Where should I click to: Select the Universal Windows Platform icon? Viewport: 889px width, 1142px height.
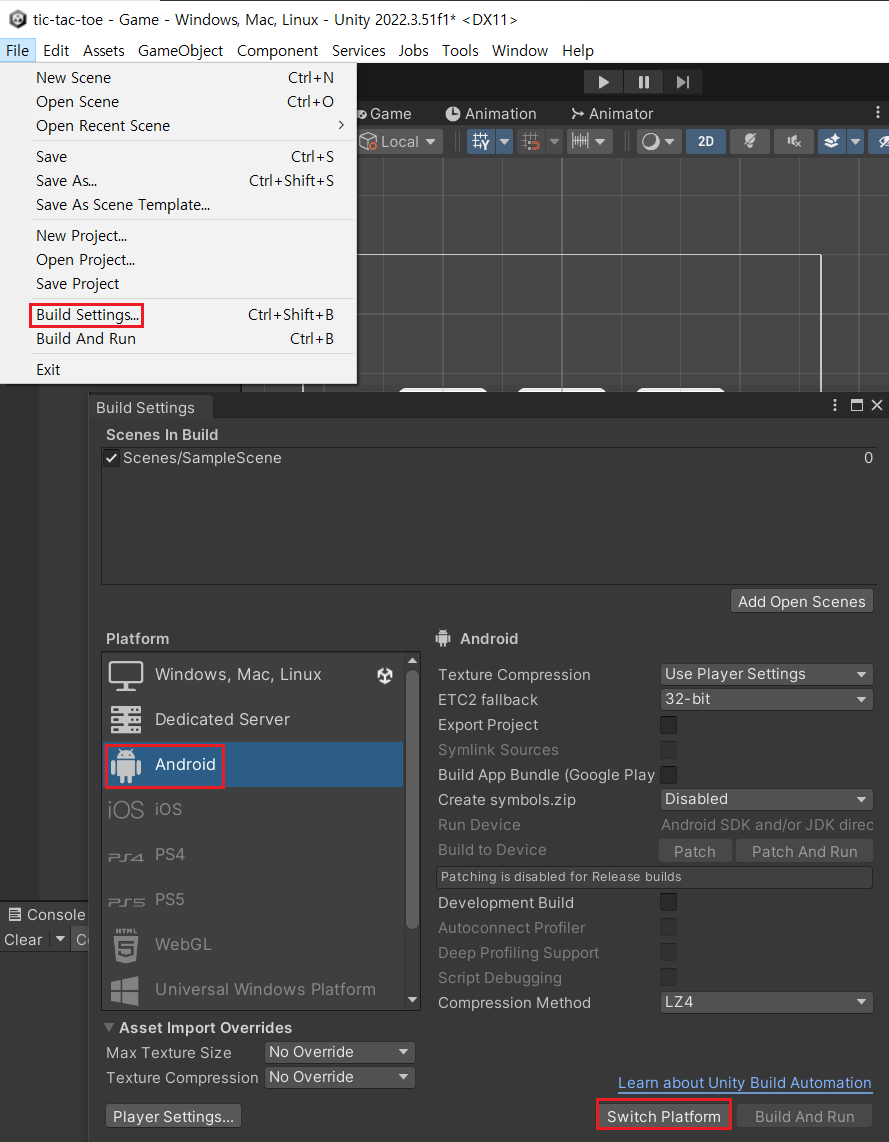125,991
